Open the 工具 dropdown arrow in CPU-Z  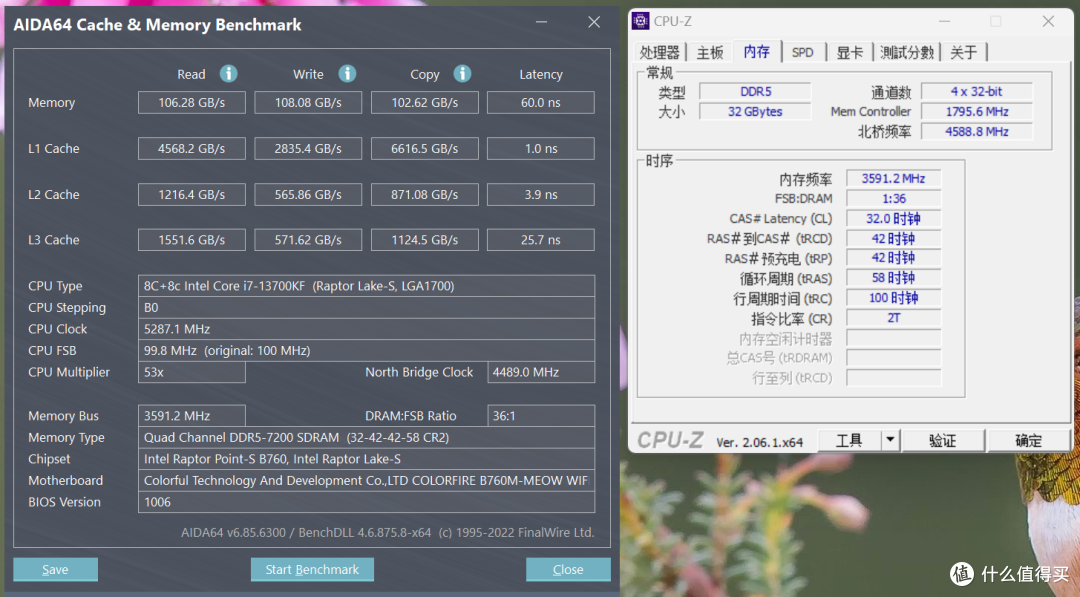coord(890,440)
